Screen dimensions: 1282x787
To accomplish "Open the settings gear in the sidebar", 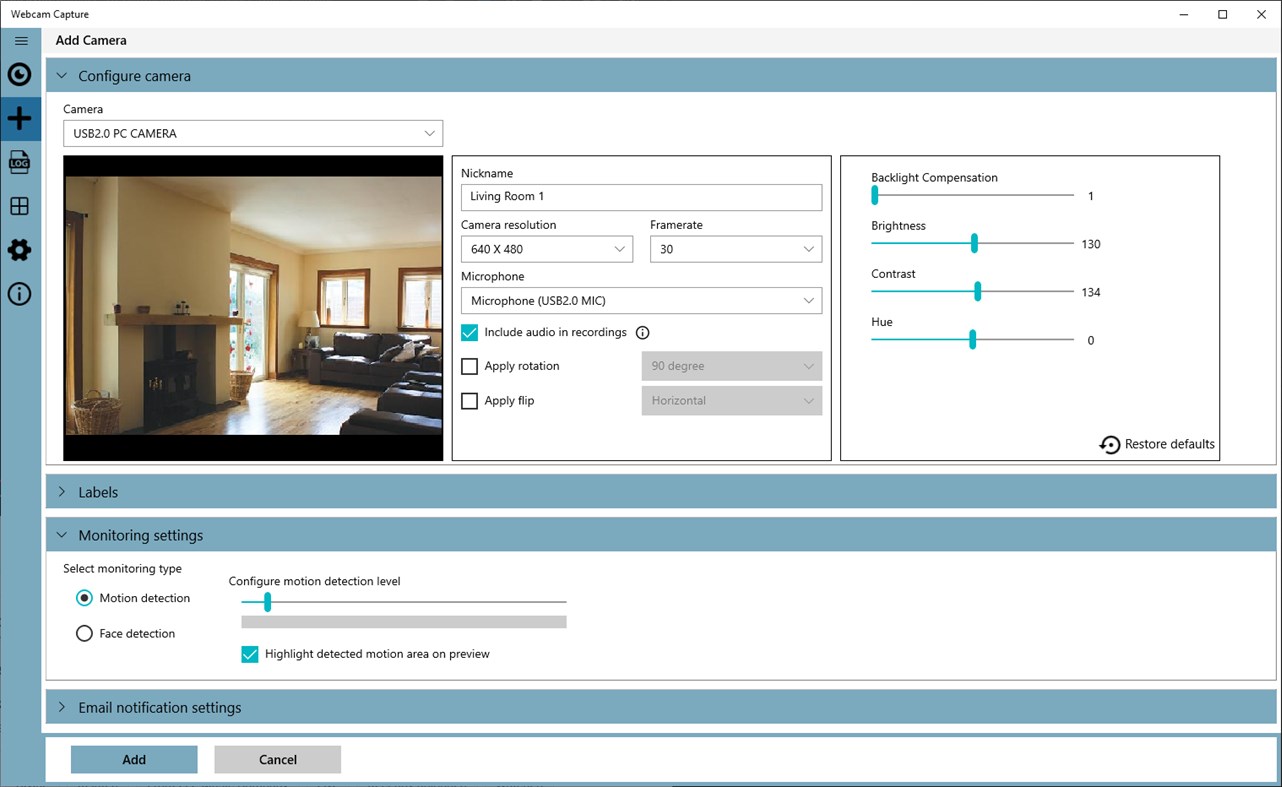I will 21,250.
